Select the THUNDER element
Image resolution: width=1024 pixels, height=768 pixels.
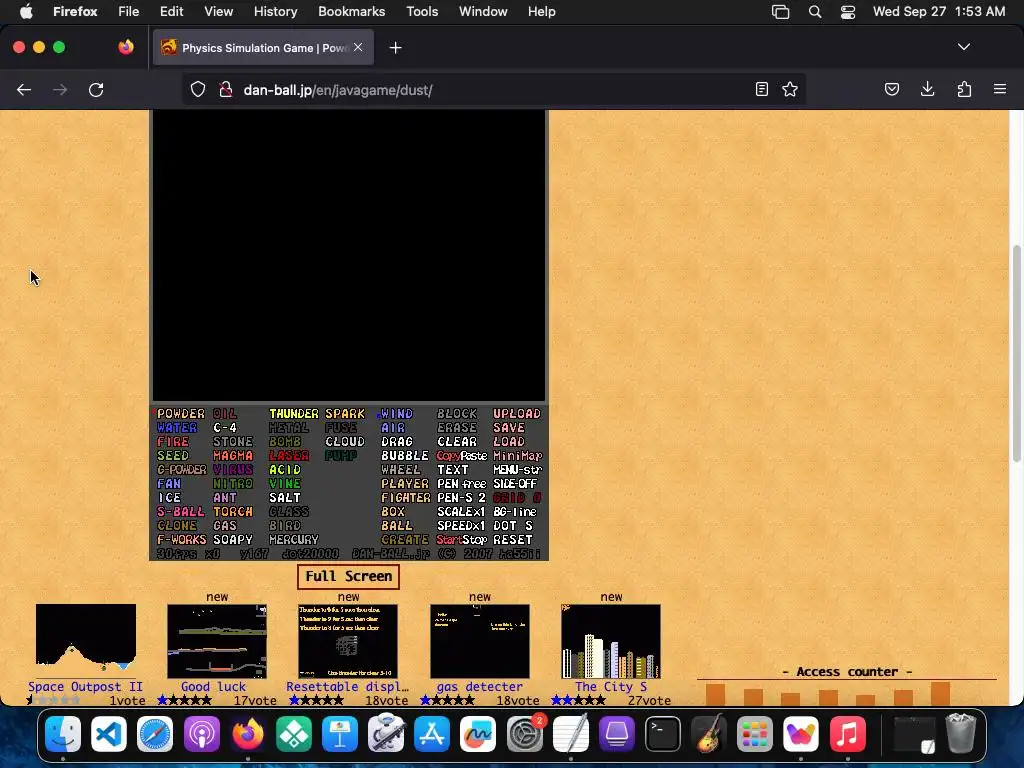click(x=294, y=413)
